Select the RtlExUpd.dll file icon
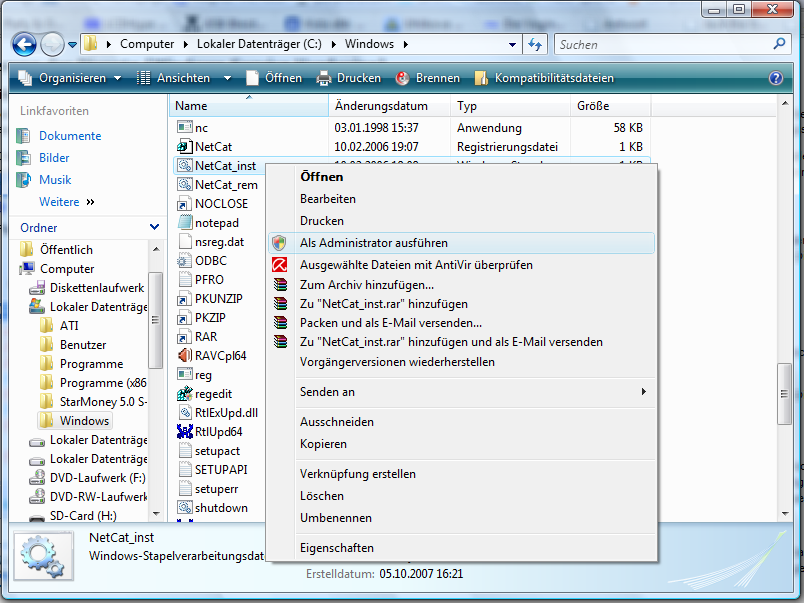 click(x=185, y=412)
